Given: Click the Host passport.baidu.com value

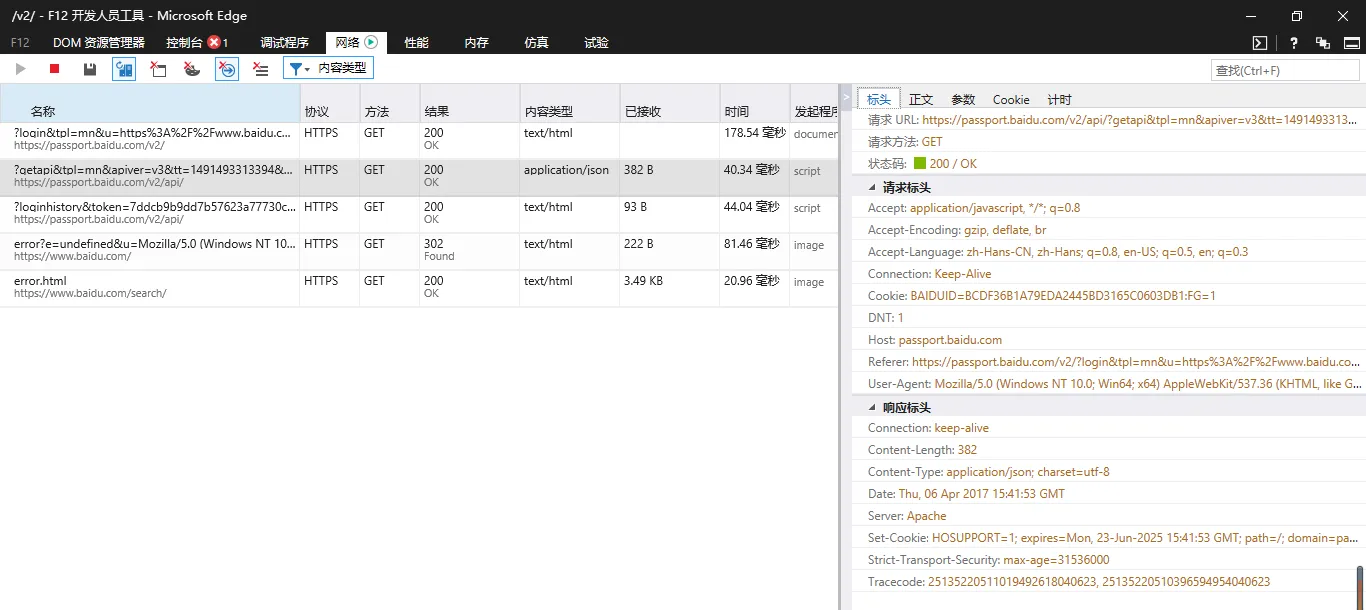Looking at the screenshot, I should 950,340.
